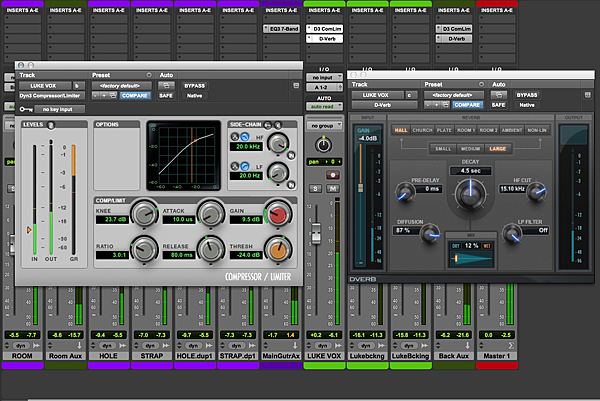Mute the LUKE VOX track
Screen dimensions: 600x401
(333, 188)
